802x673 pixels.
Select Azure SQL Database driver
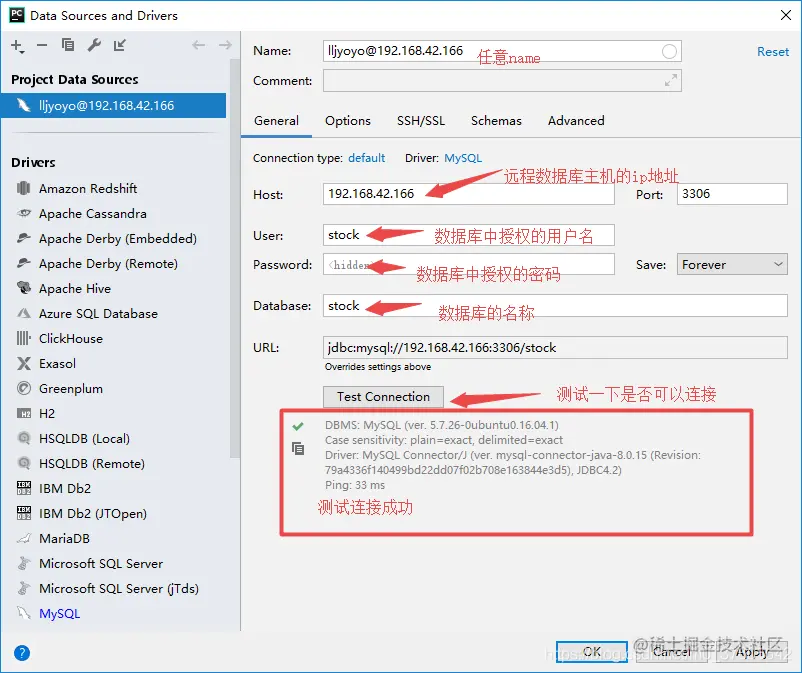click(98, 313)
